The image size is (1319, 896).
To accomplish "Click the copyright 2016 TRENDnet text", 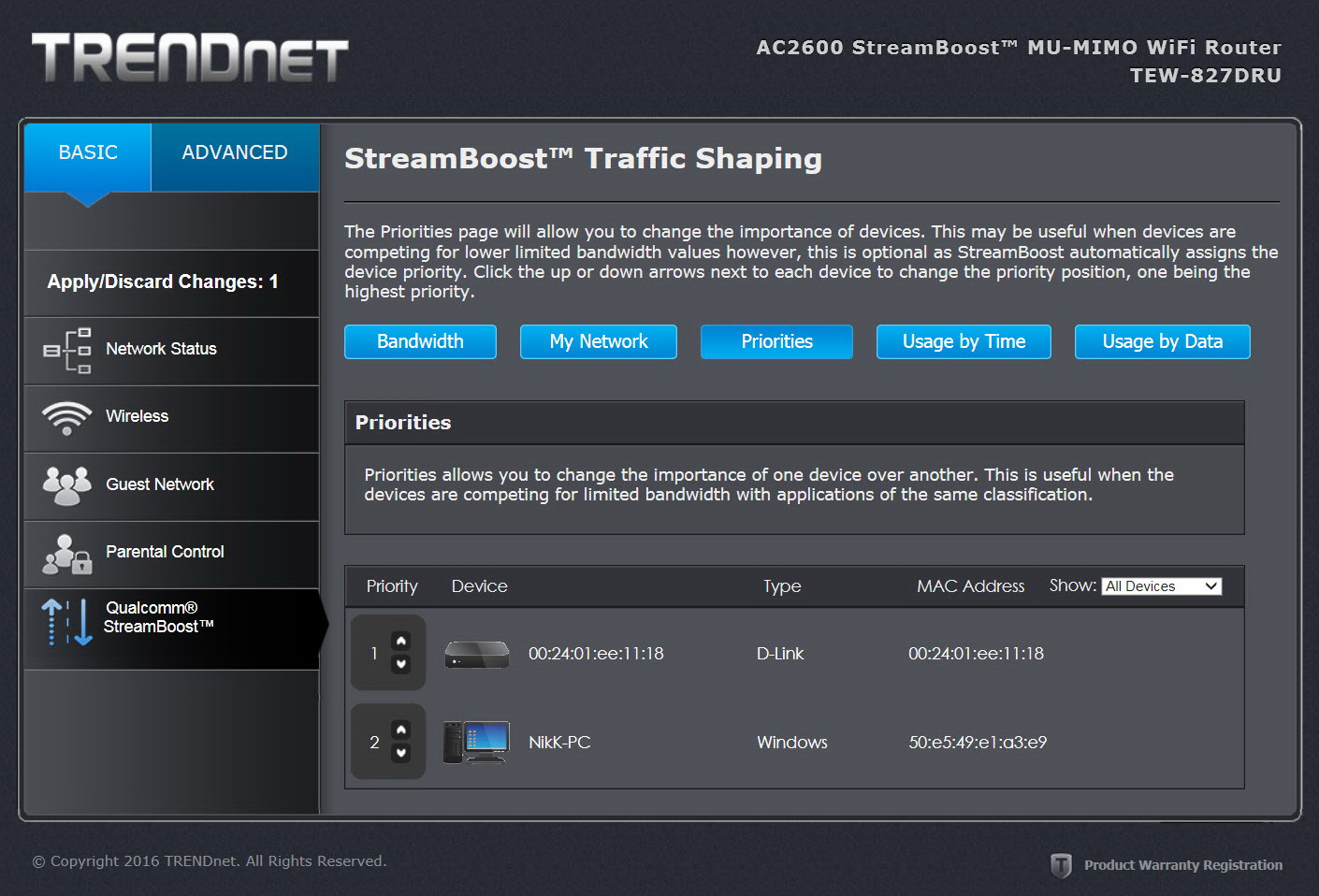I will [x=210, y=861].
